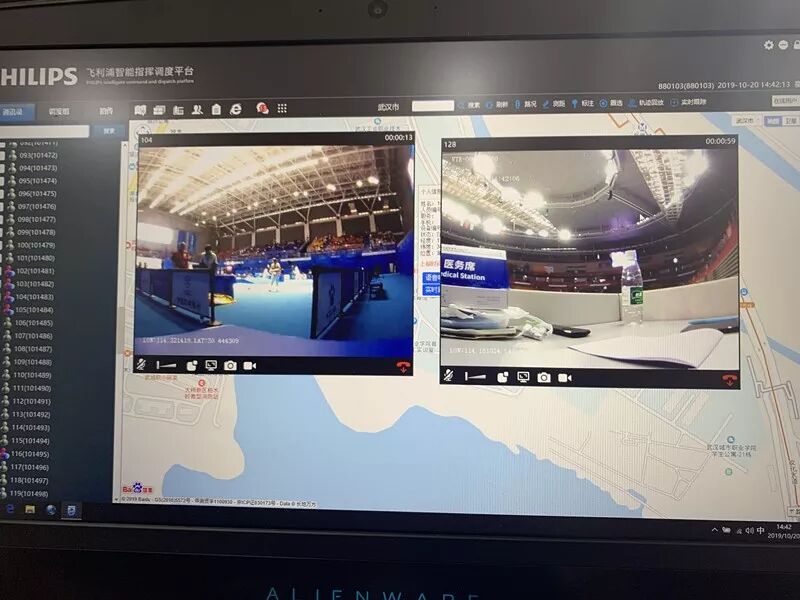This screenshot has width=800, height=600.
Task: Open the online users dropdown at right
Action: point(786,101)
